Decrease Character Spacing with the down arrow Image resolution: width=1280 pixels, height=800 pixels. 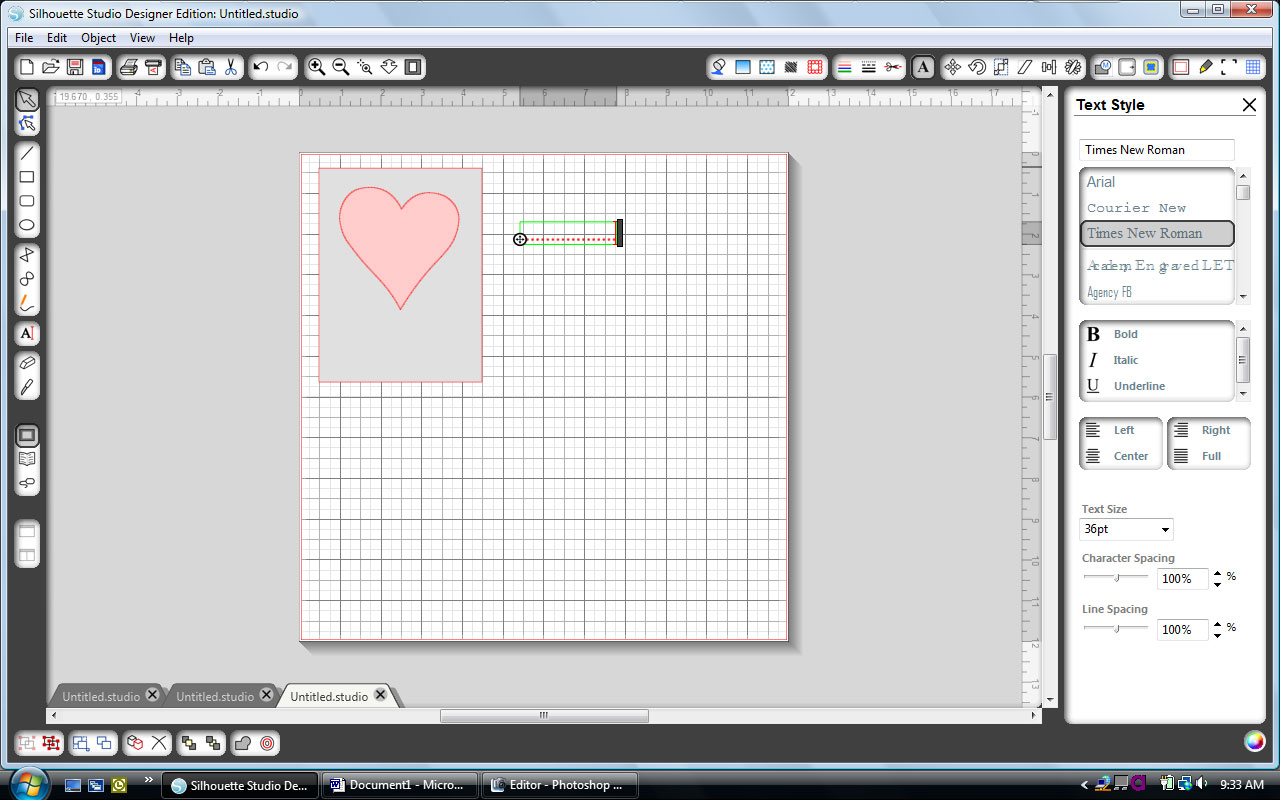(x=1217, y=584)
